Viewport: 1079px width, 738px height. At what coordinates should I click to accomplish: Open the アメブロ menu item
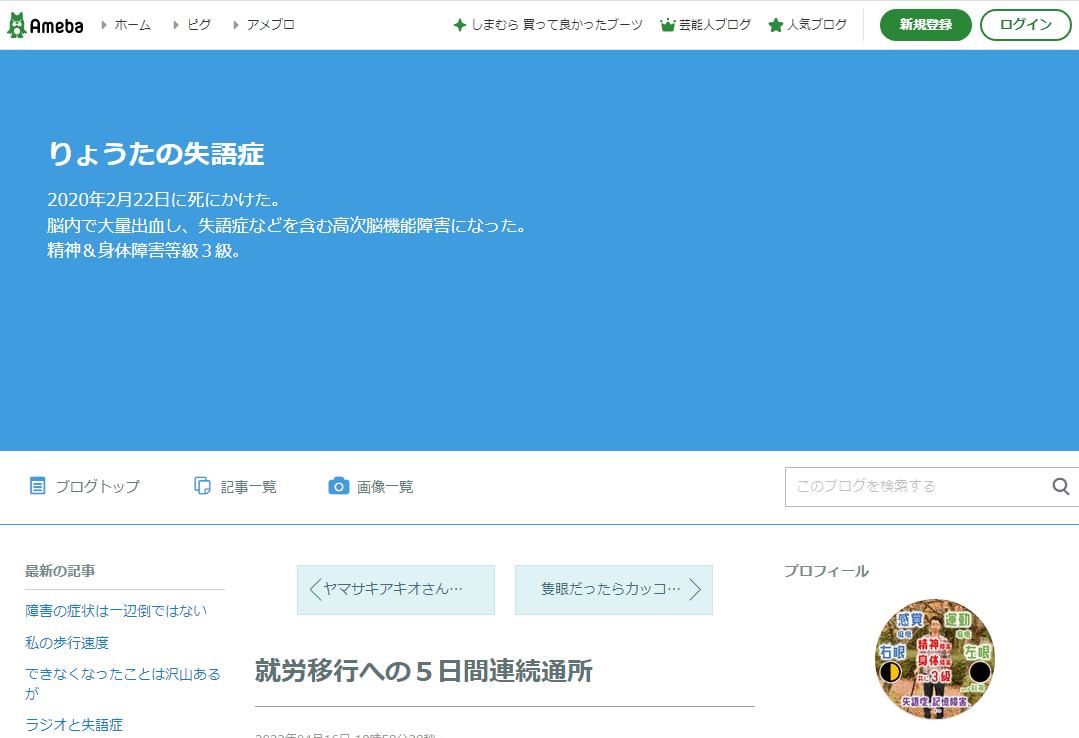pyautogui.click(x=270, y=25)
